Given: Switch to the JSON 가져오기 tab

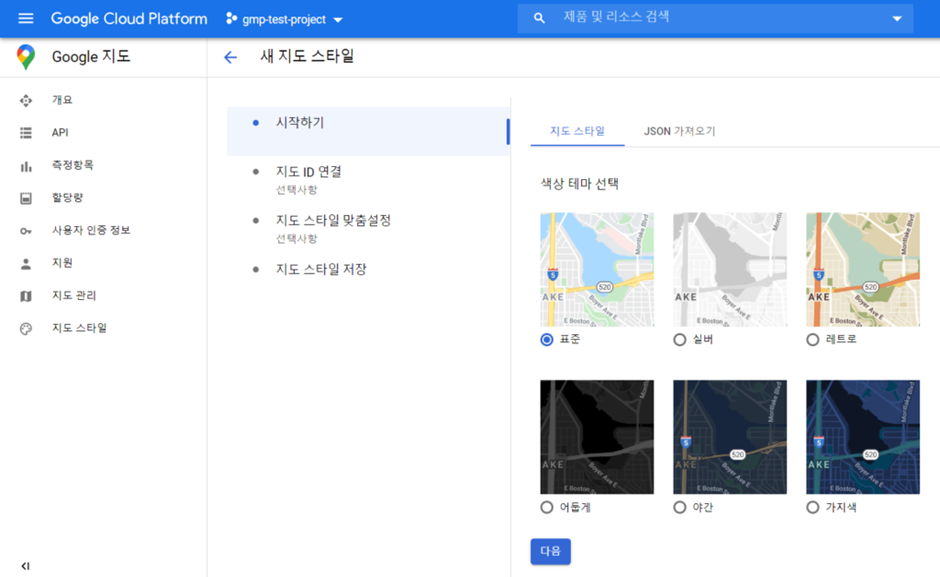Looking at the screenshot, I should coord(679,131).
